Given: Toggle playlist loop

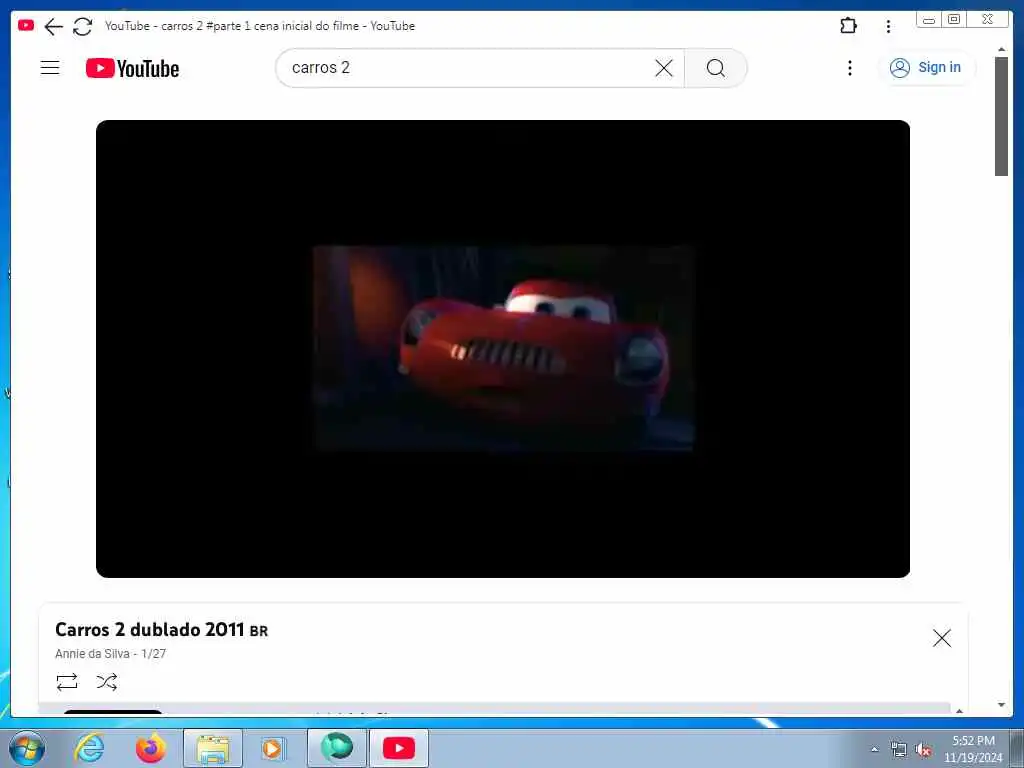Looking at the screenshot, I should pos(67,682).
